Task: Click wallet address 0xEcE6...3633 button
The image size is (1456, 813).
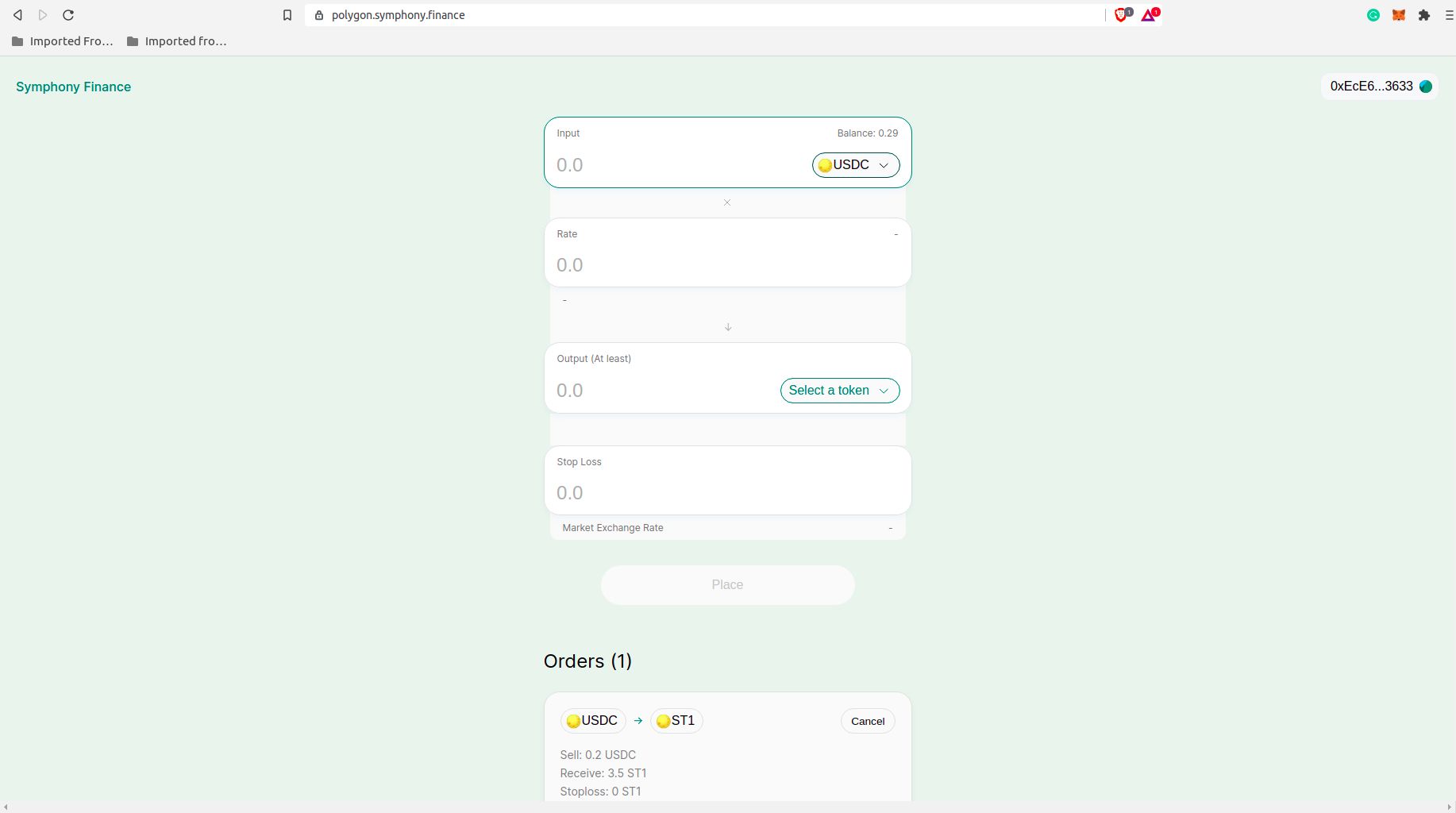Action: pyautogui.click(x=1380, y=87)
